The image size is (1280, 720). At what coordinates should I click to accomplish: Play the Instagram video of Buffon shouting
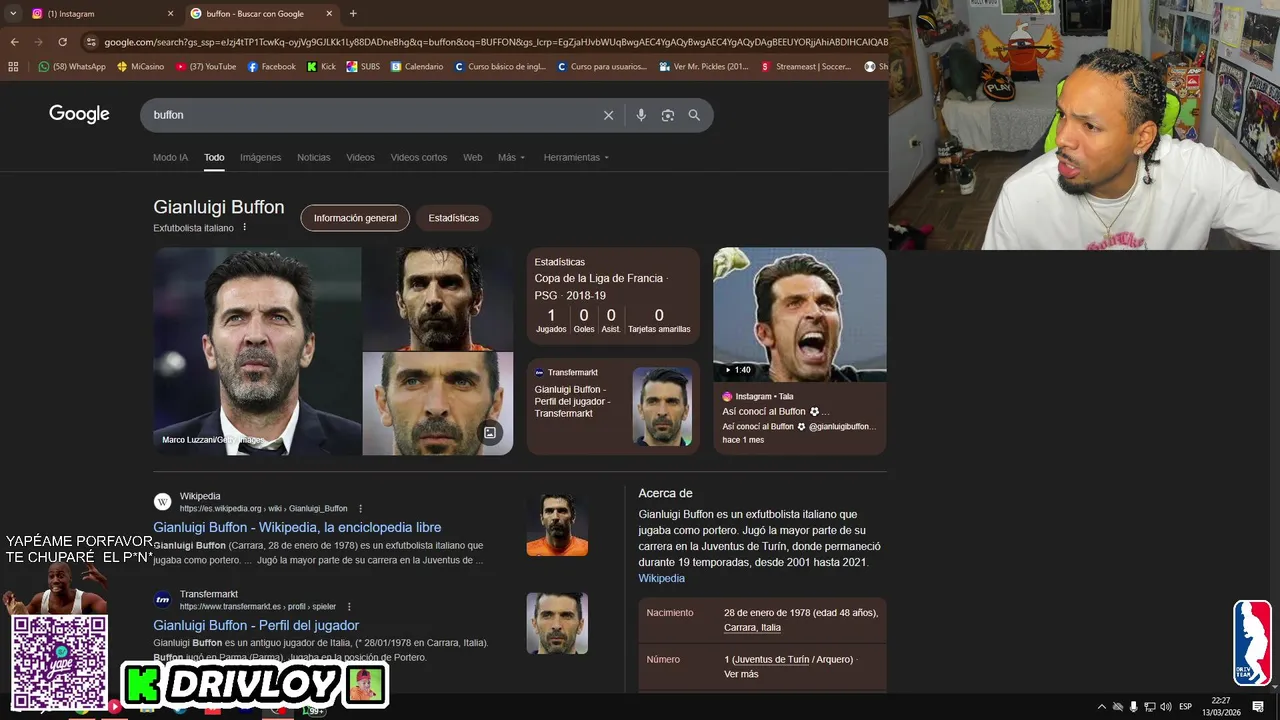[x=799, y=314]
